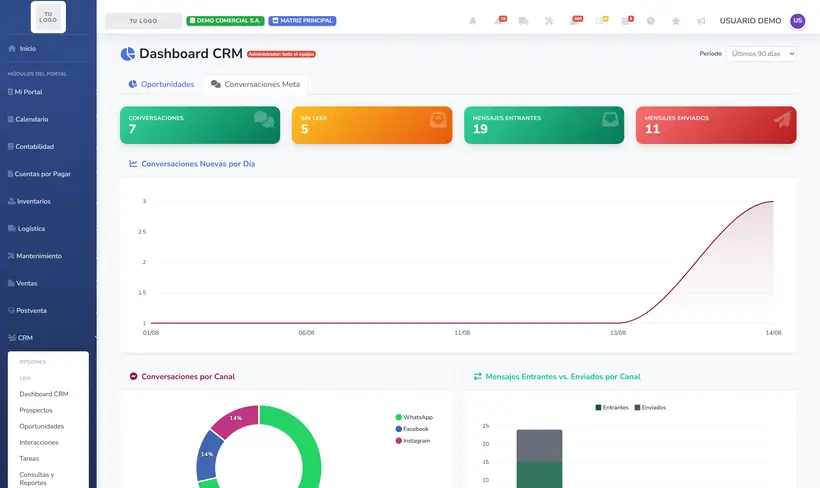Click the tray icon on Mensajes Entrantes card
Viewport: 820px width, 488px height.
610,120
